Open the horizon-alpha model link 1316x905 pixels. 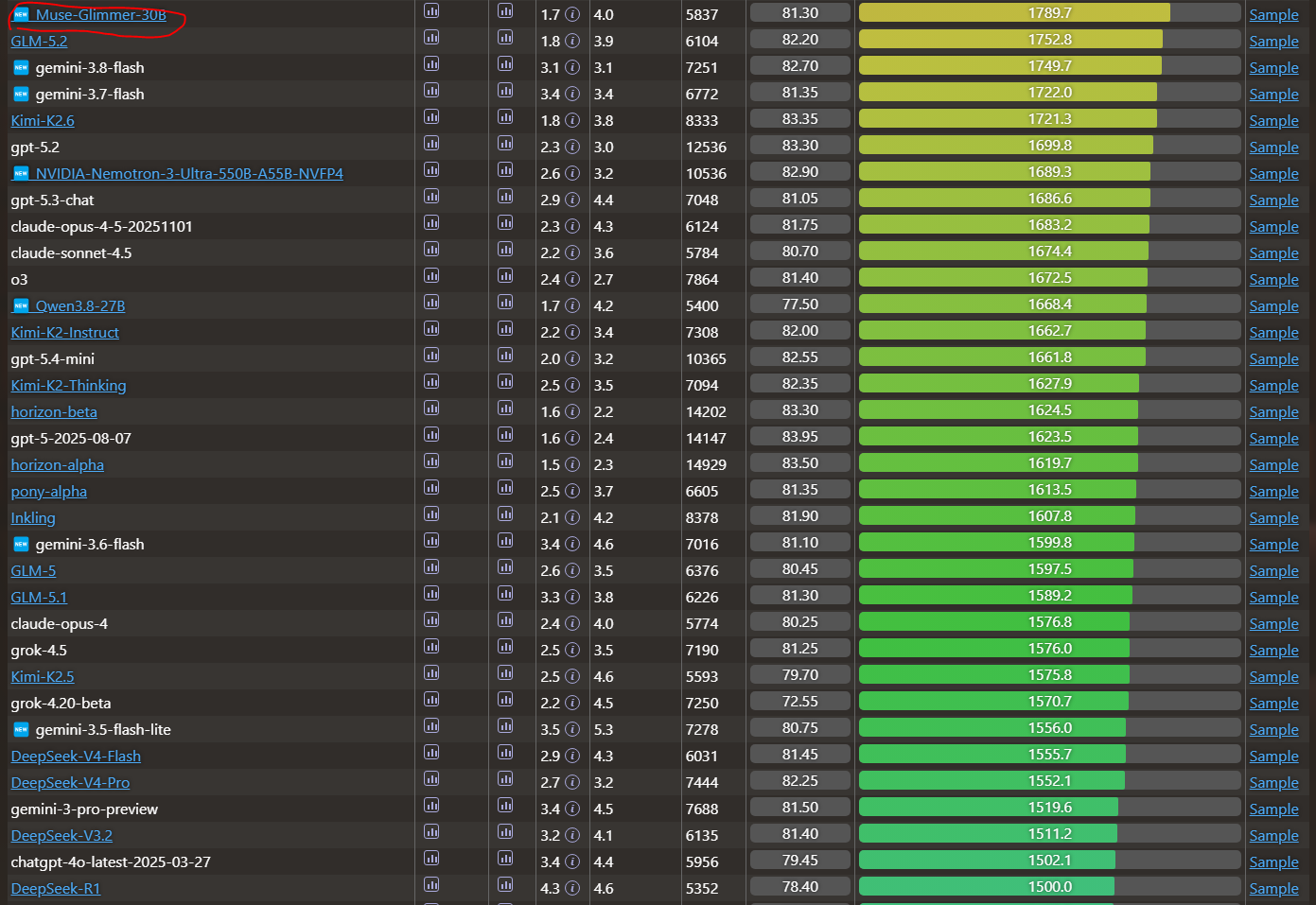coord(57,465)
